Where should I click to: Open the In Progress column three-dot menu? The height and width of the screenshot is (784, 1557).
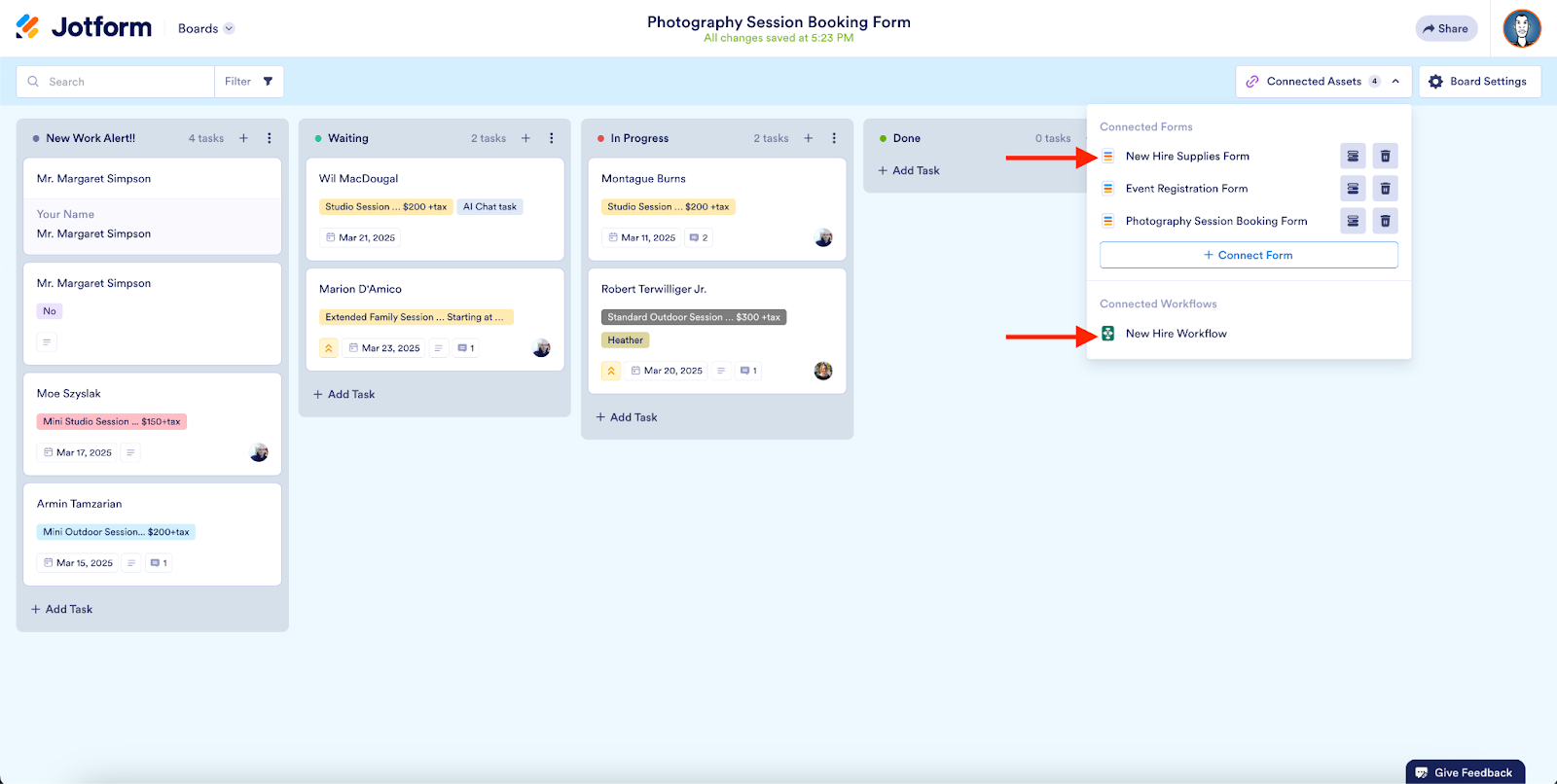click(x=834, y=138)
